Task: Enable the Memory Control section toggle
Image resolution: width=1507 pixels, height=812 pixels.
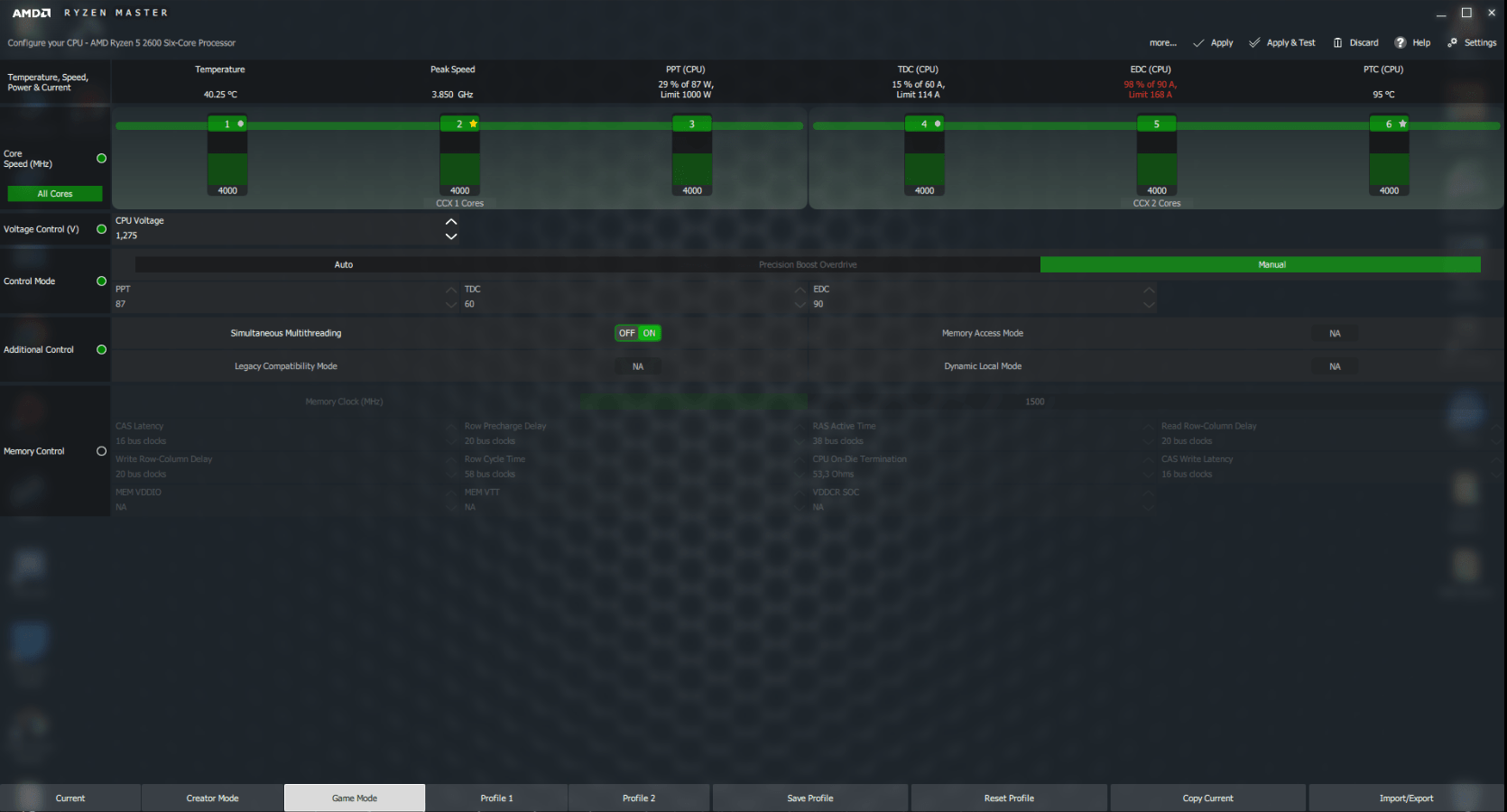Action: pos(102,451)
